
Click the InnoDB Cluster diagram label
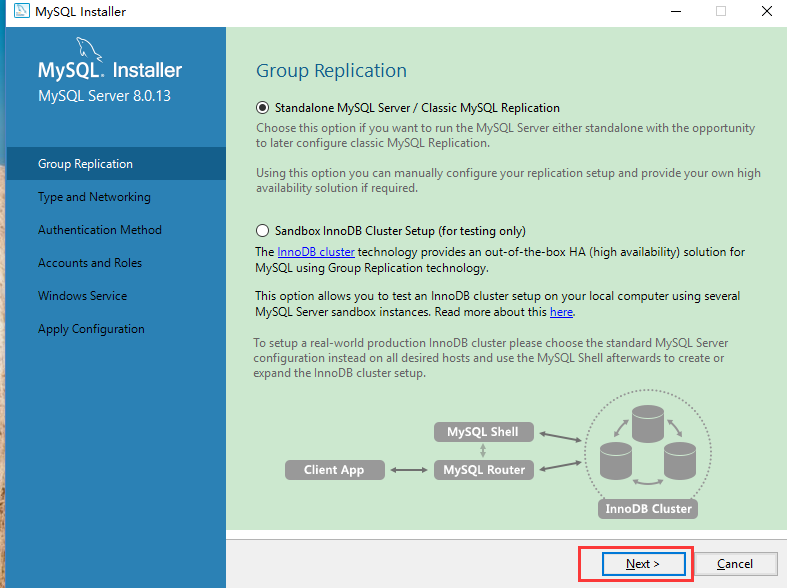[x=648, y=509]
